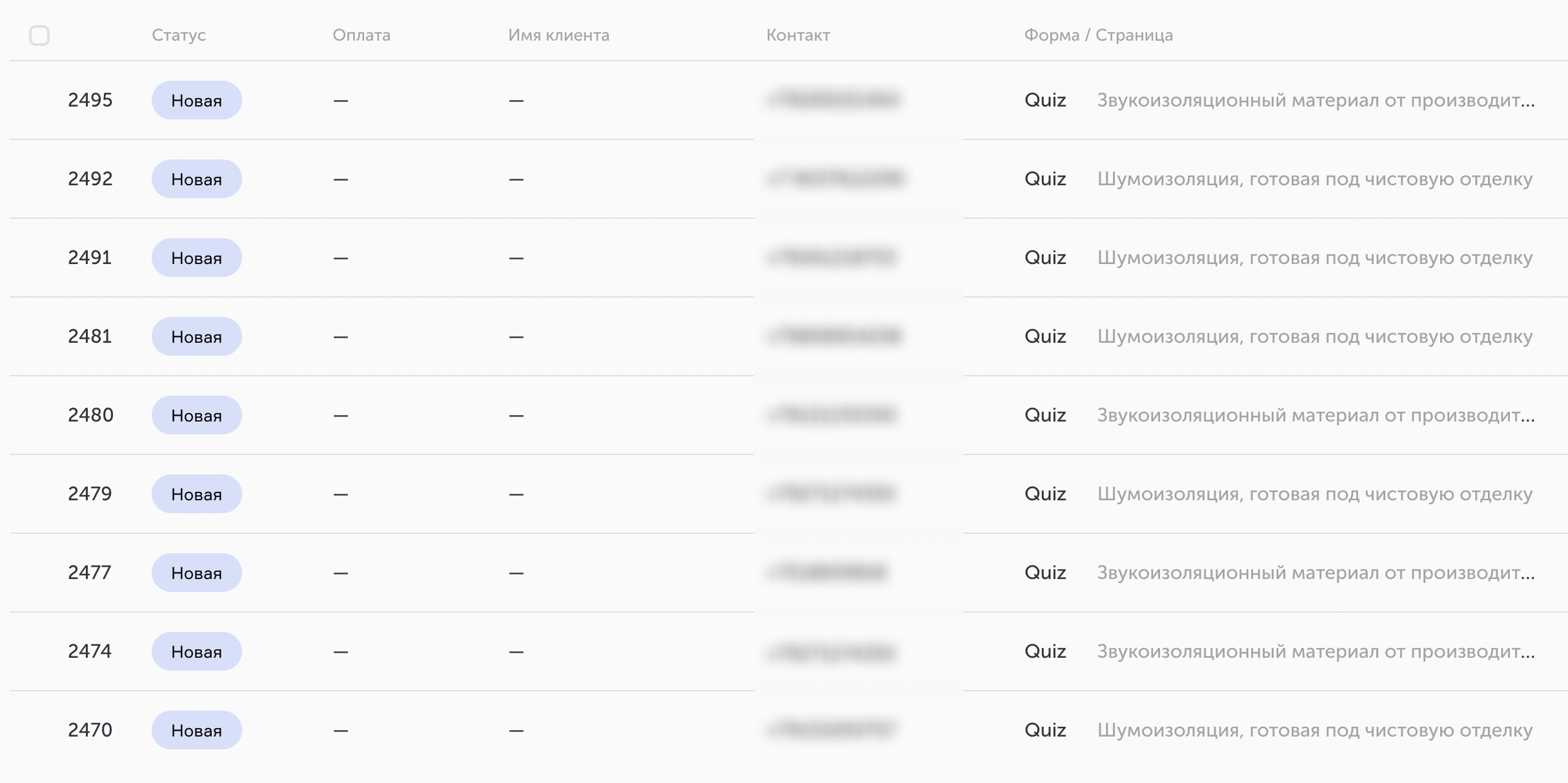
Task: Open the Quiz form link for order 2477
Action: [1045, 573]
